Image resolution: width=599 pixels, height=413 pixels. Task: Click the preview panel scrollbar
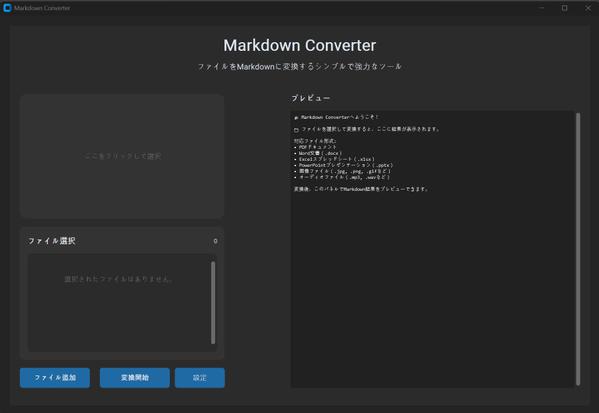(578, 249)
